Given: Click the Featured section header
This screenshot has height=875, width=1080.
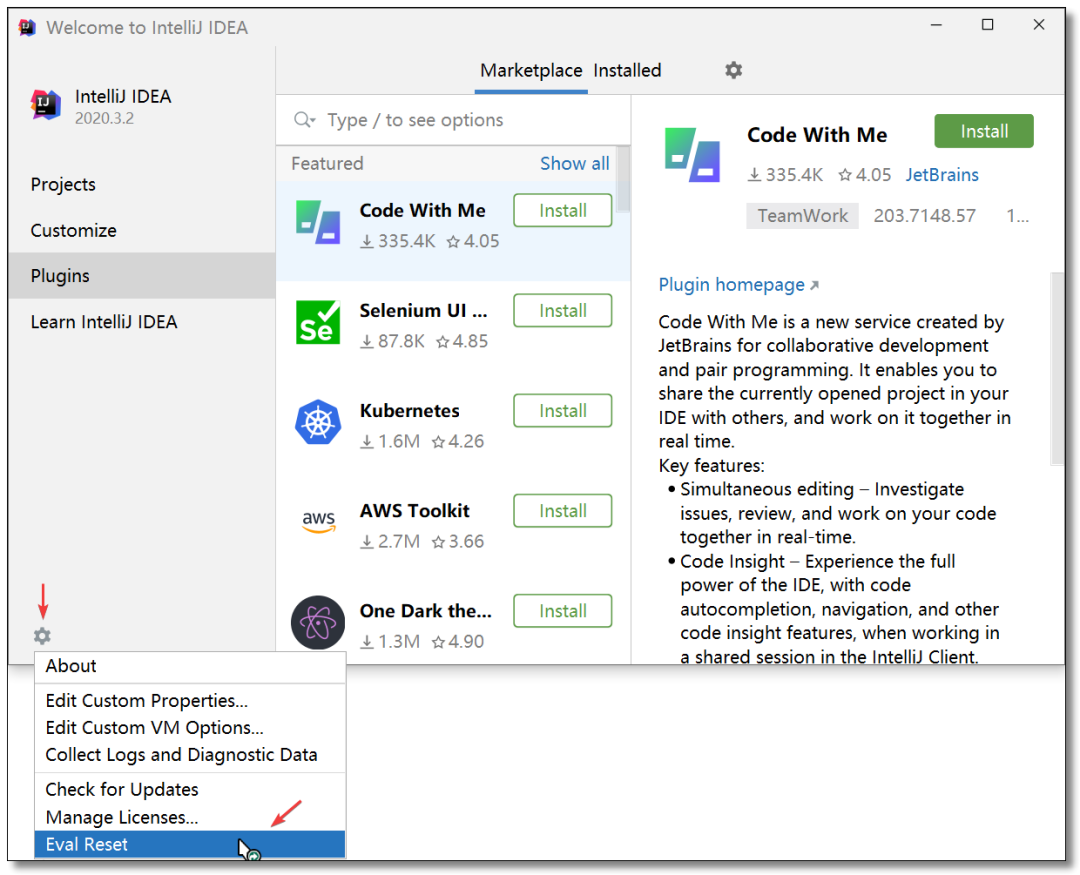Looking at the screenshot, I should 327,163.
